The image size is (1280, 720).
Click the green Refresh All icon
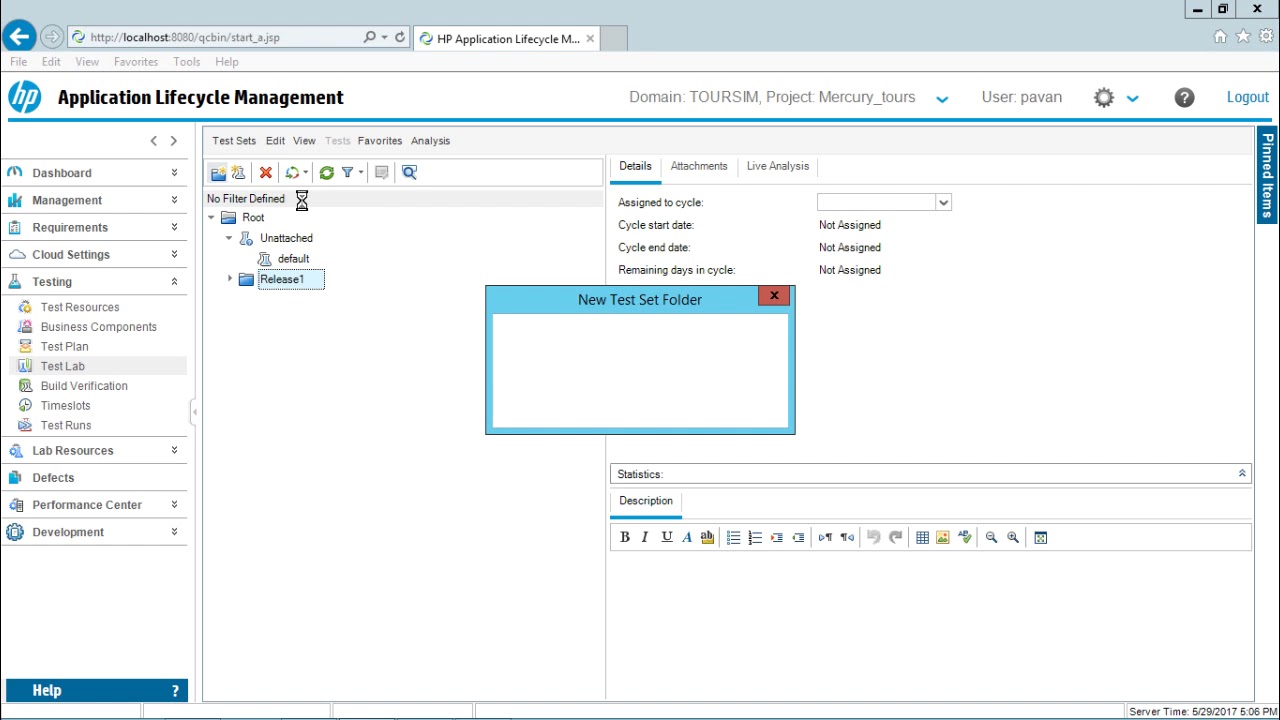(327, 173)
